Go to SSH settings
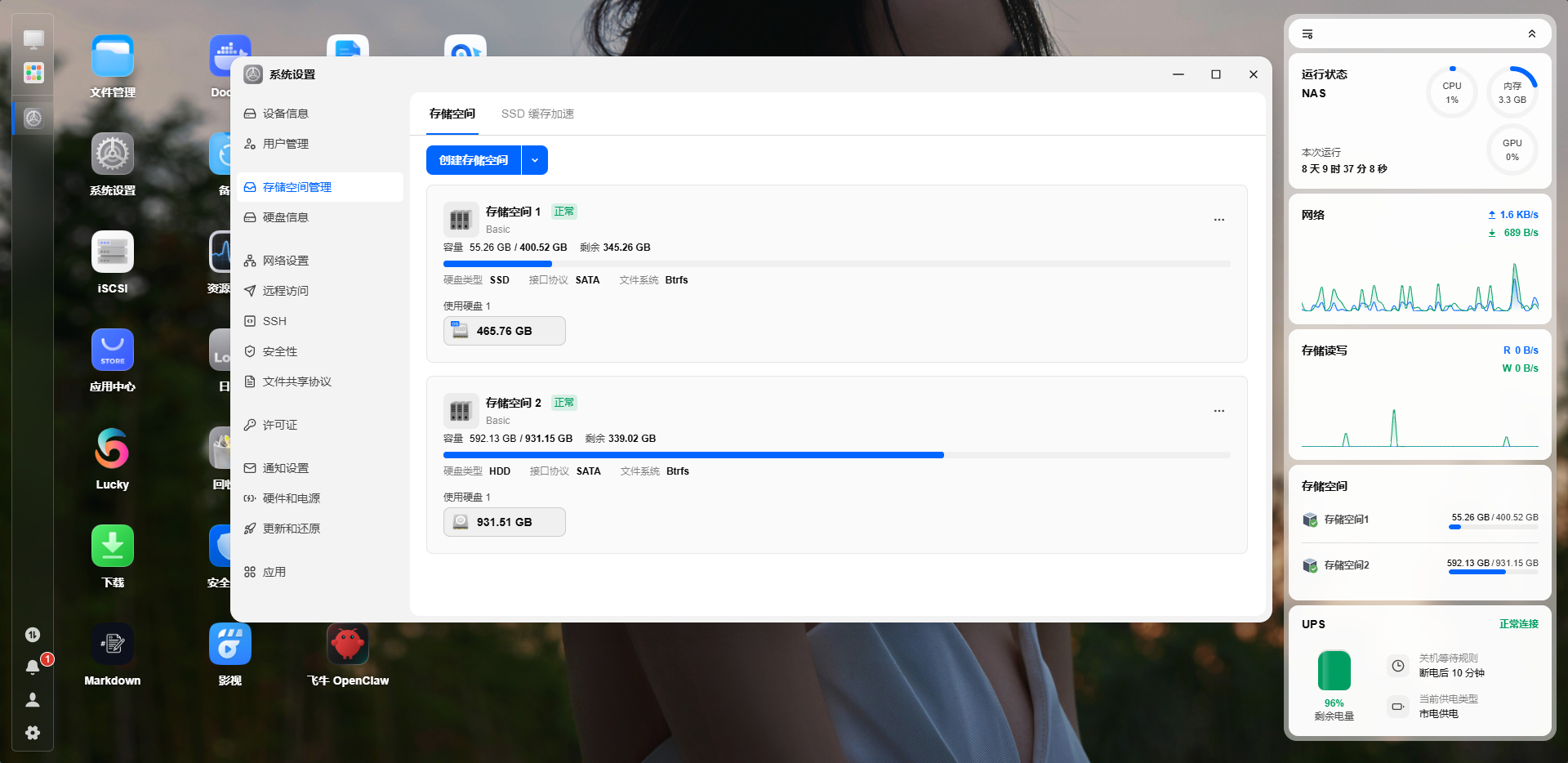Screen dimensions: 1568x763 click(320, 321)
